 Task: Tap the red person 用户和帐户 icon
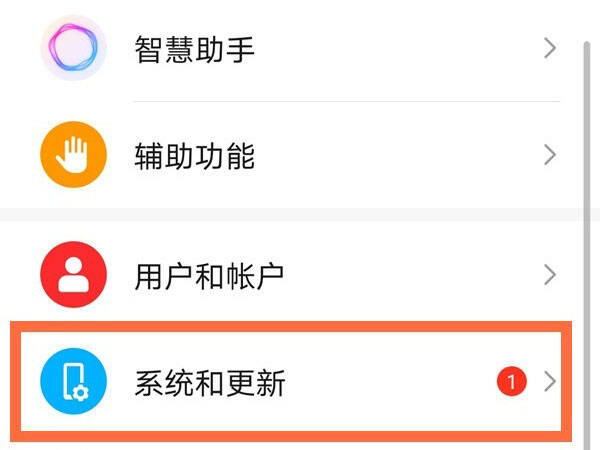click(73, 274)
